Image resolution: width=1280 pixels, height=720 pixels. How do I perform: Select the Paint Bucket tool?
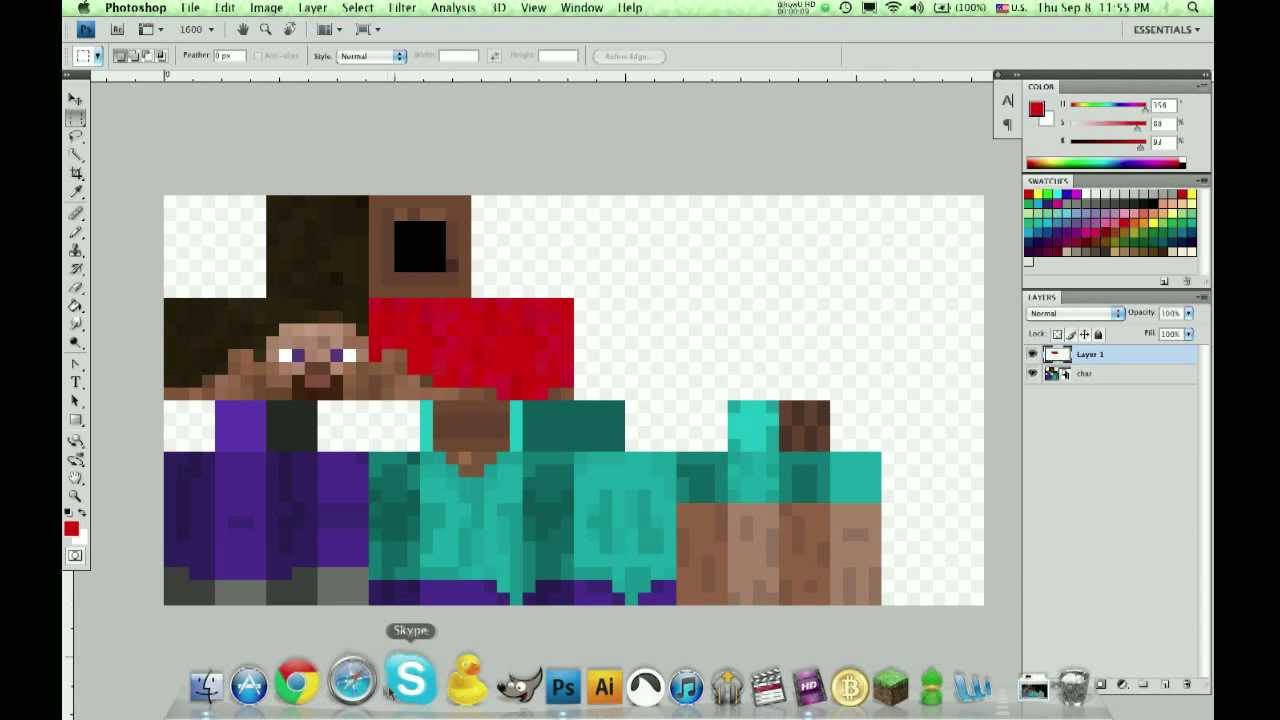tap(76, 307)
